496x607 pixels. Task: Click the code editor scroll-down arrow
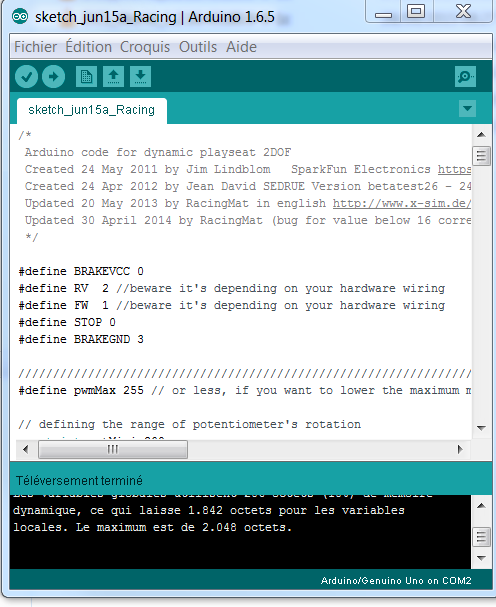click(481, 428)
